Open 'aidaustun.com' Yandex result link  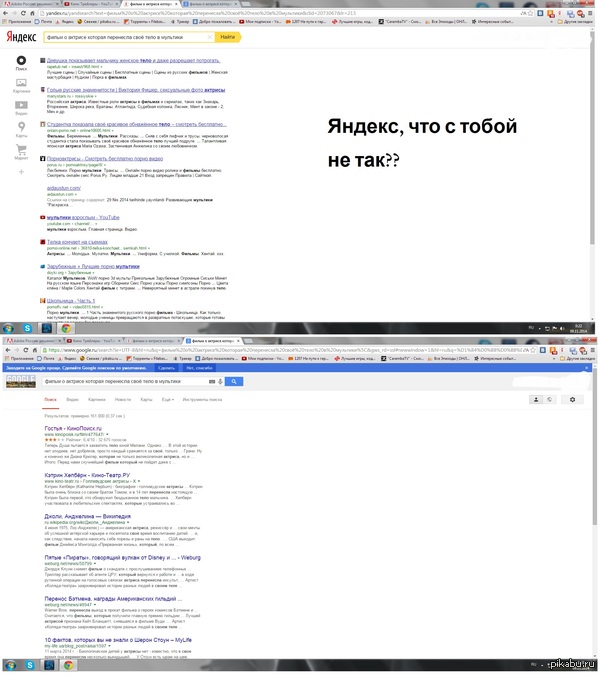pyautogui.click(x=64, y=189)
